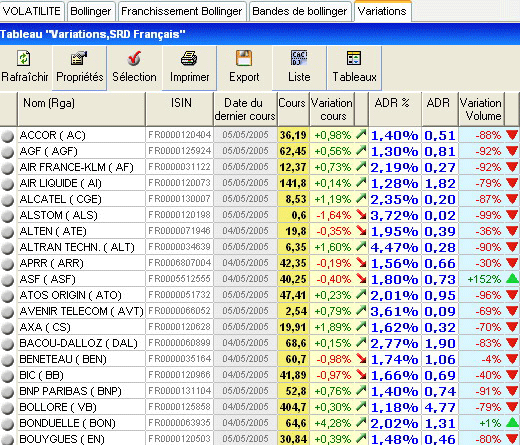
Task: Click the -1,64% variation value
Action: pyautogui.click(x=334, y=215)
